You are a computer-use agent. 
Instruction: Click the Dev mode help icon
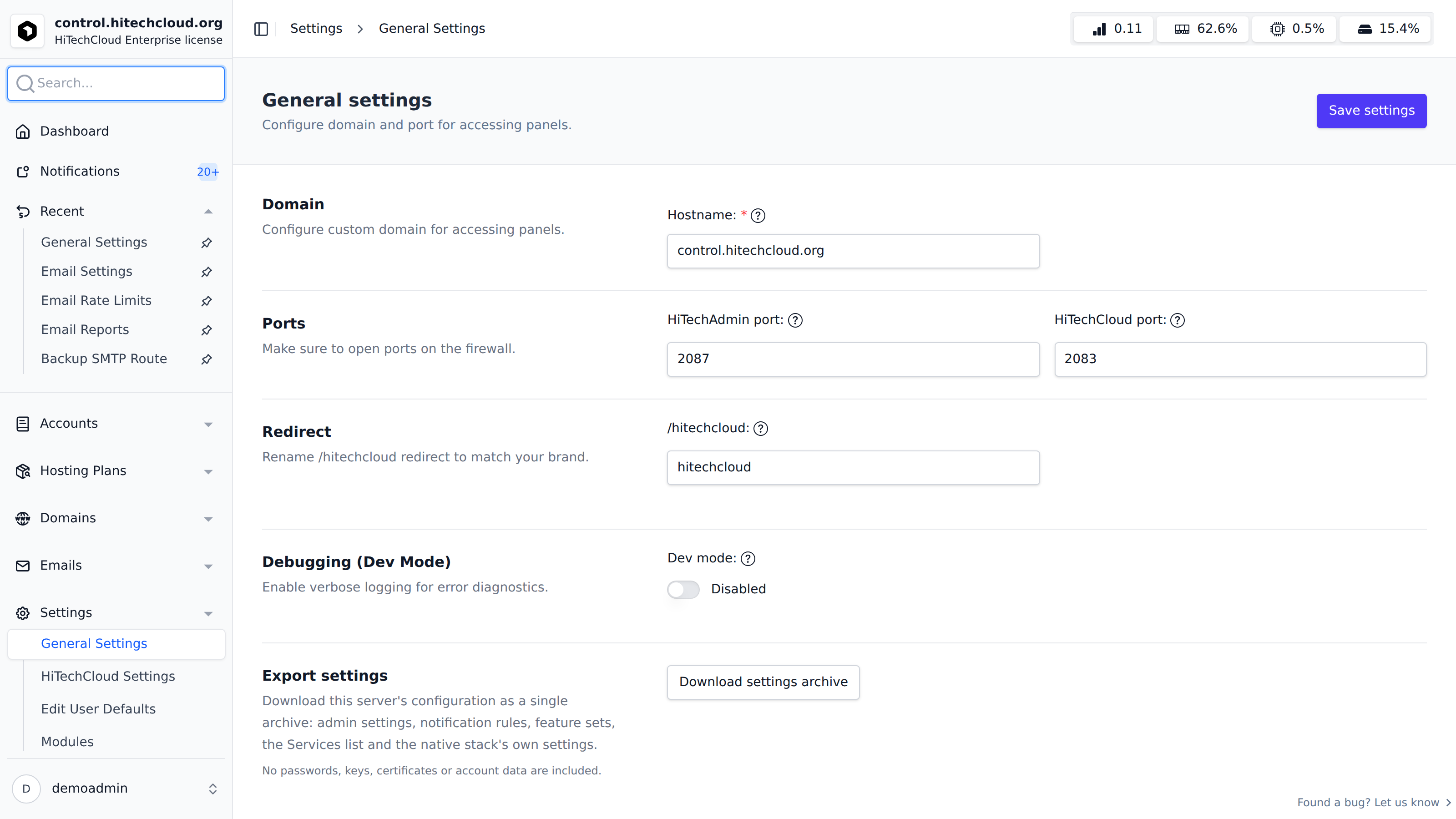click(748, 558)
